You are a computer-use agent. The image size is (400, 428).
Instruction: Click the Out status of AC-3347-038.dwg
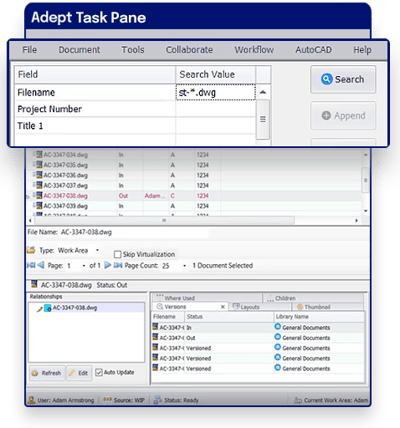pyautogui.click(x=123, y=196)
